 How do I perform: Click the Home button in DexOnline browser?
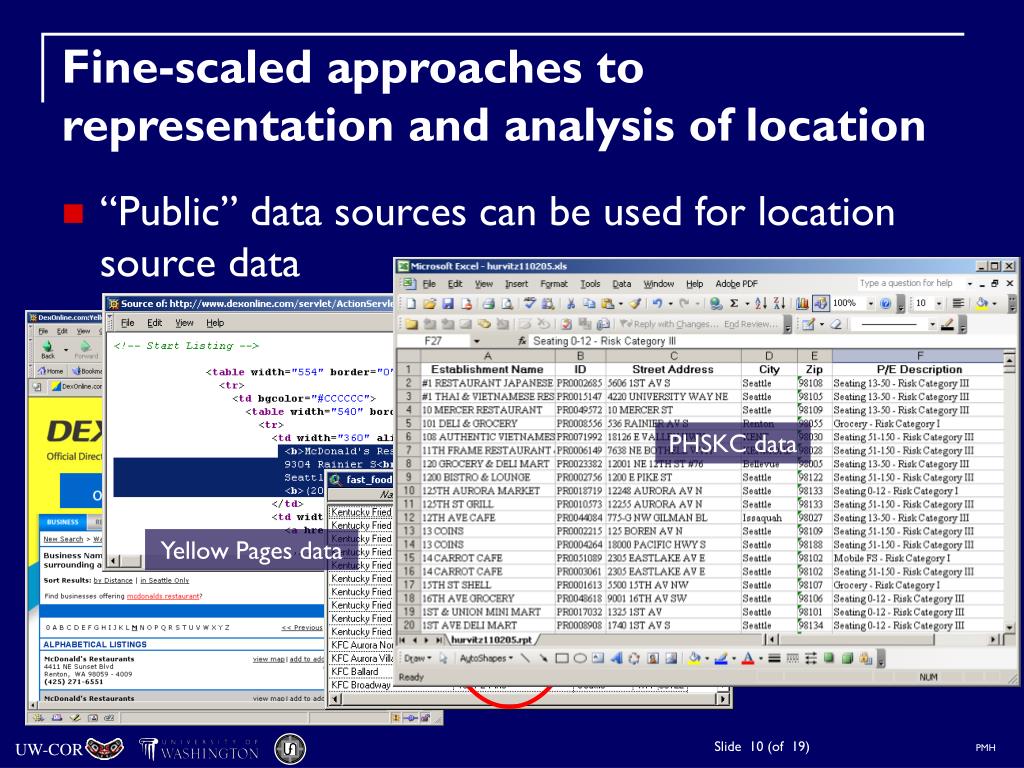click(x=50, y=371)
